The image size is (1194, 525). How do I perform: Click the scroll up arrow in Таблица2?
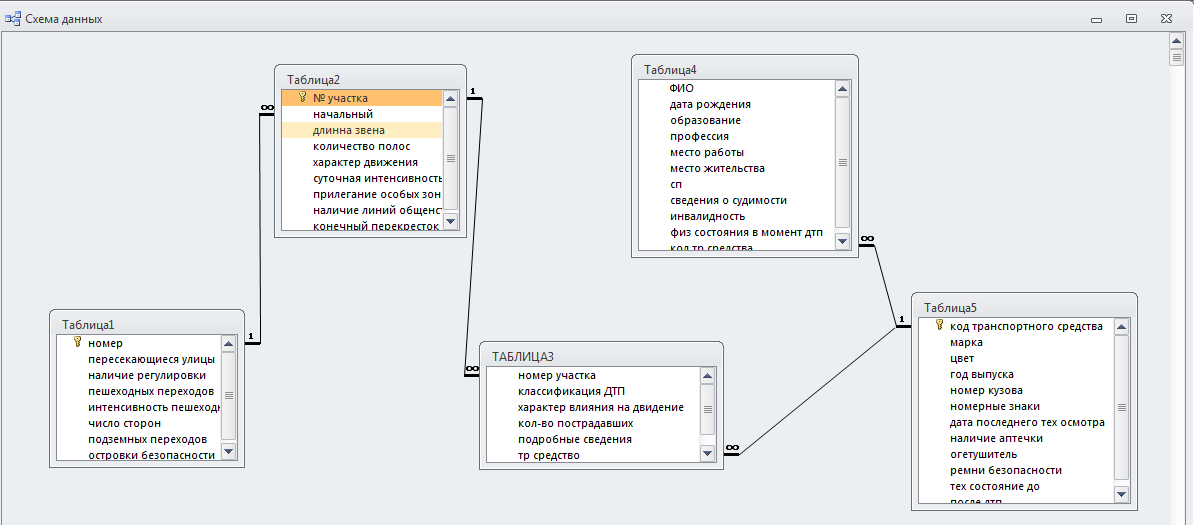[x=450, y=98]
